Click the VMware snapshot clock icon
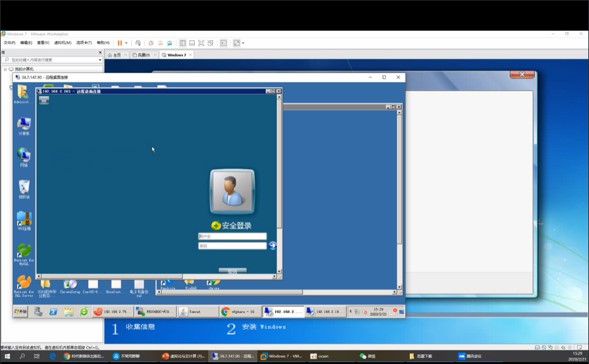Screen dimensions: 589x364 151,43
